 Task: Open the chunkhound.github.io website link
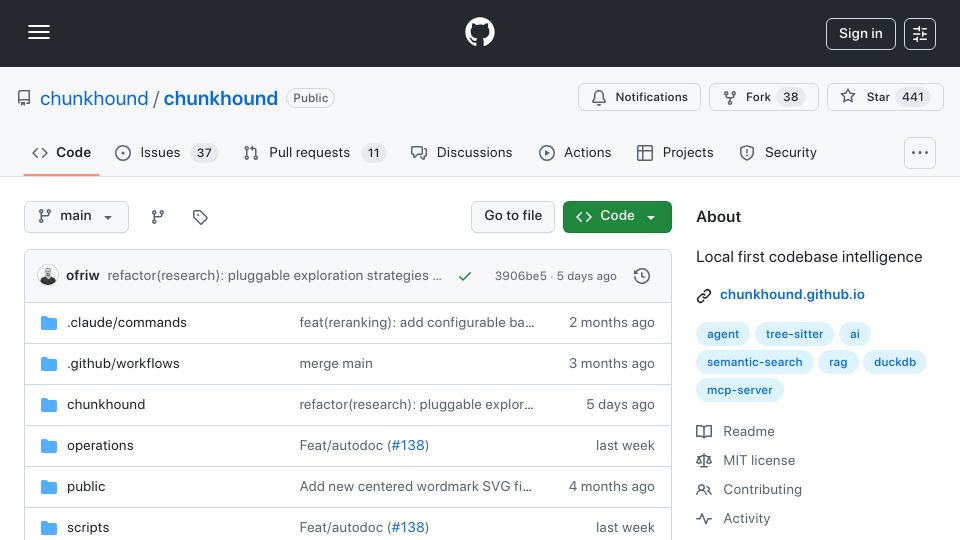[792, 294]
